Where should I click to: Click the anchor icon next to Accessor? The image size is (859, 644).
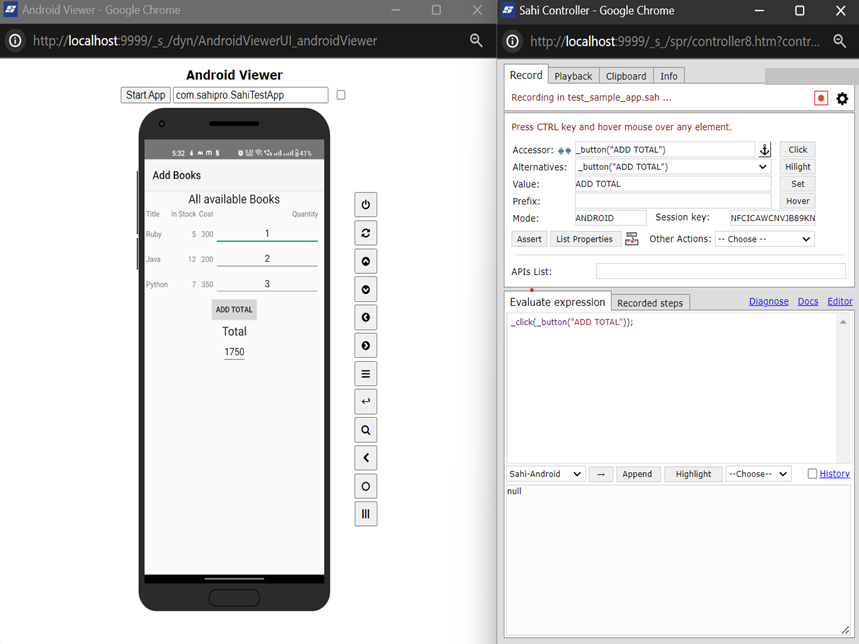coord(766,150)
